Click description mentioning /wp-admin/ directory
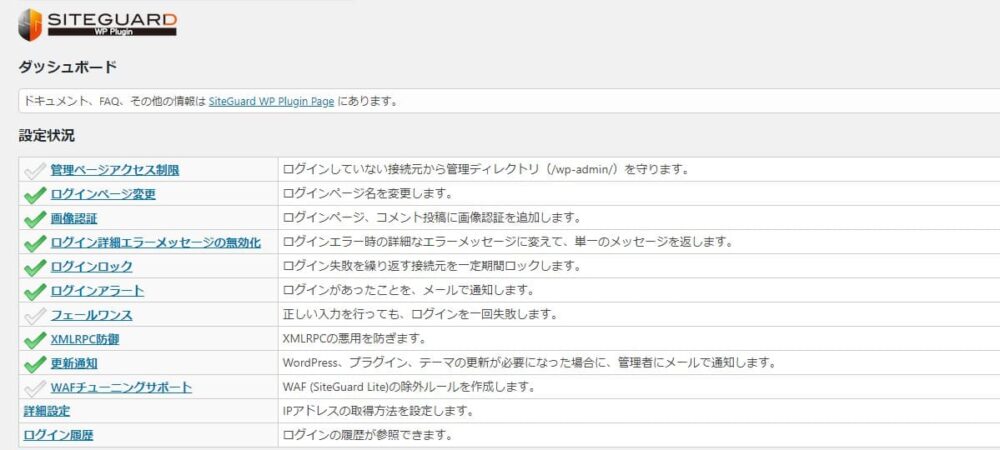This screenshot has width=1000, height=450. click(488, 170)
